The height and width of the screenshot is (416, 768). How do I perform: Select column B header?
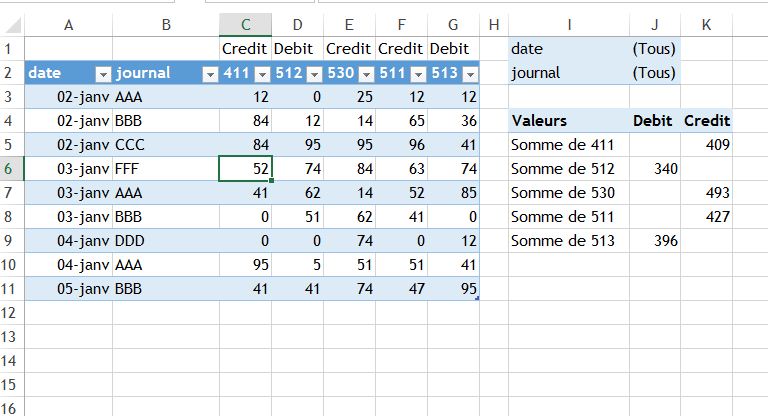166,25
